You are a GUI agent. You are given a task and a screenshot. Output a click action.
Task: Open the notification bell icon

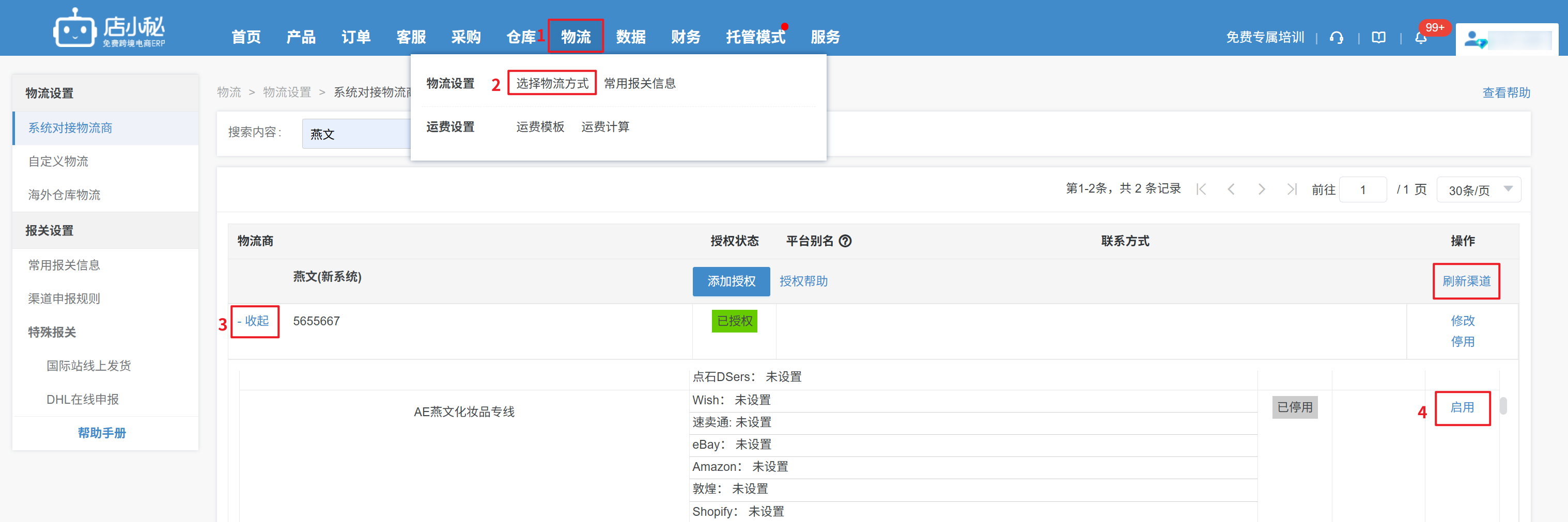tap(1421, 38)
